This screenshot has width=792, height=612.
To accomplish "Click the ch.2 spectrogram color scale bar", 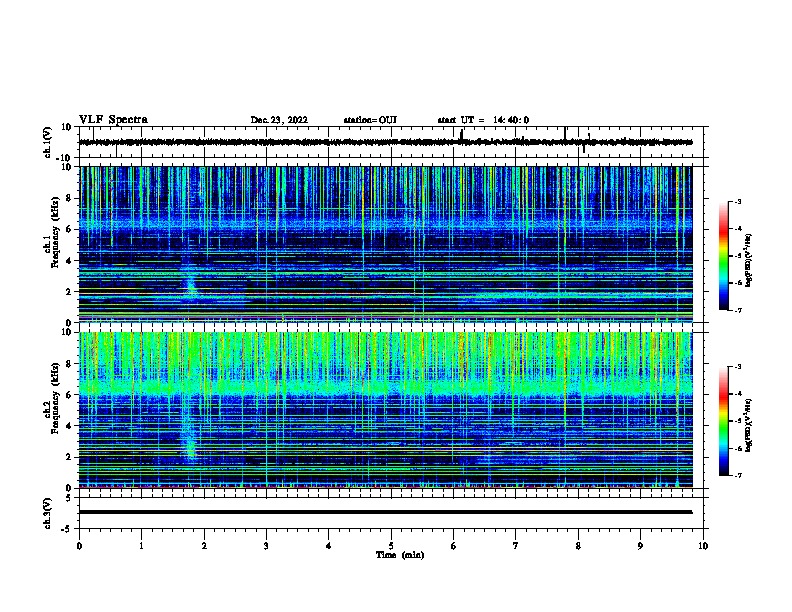I will tap(724, 421).
